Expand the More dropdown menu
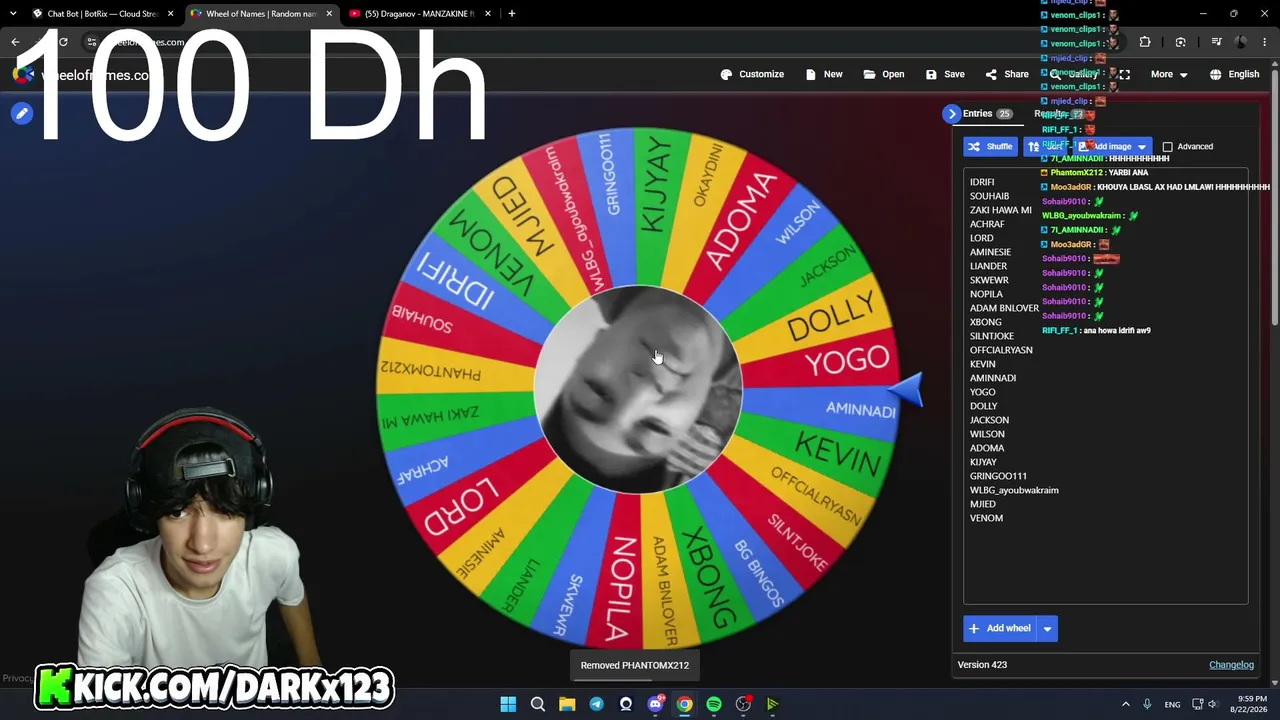This screenshot has height=720, width=1280. (1169, 74)
